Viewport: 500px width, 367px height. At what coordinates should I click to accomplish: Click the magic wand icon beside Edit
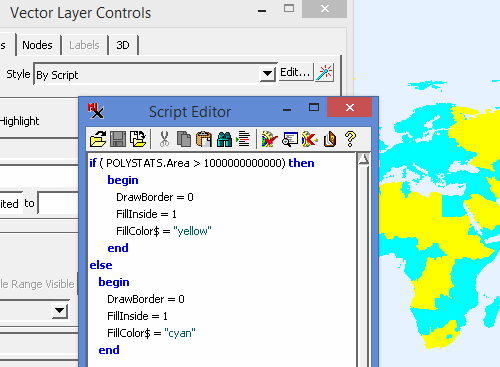click(x=325, y=72)
